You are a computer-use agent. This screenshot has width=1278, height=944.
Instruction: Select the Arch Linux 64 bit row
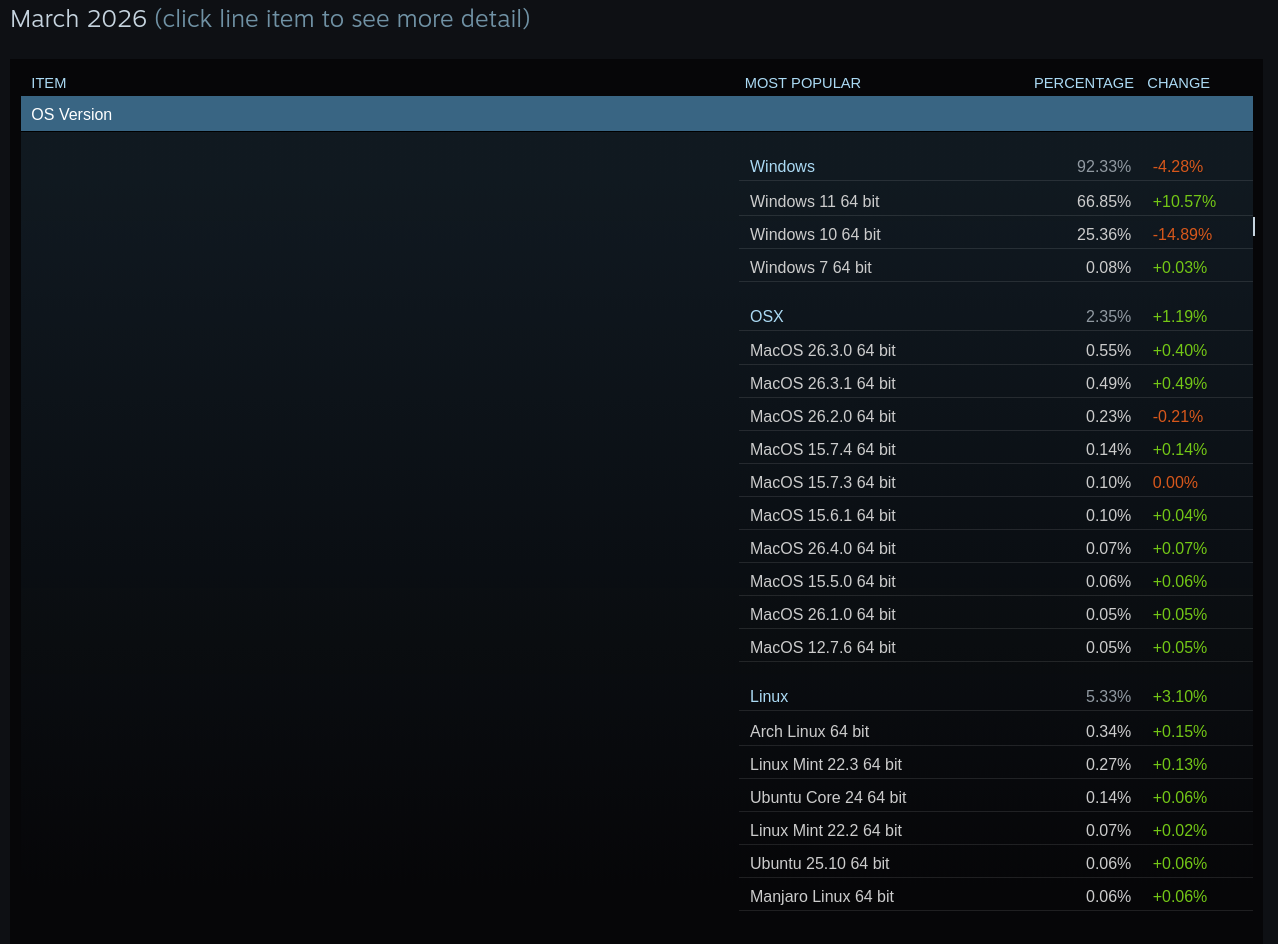pos(995,731)
